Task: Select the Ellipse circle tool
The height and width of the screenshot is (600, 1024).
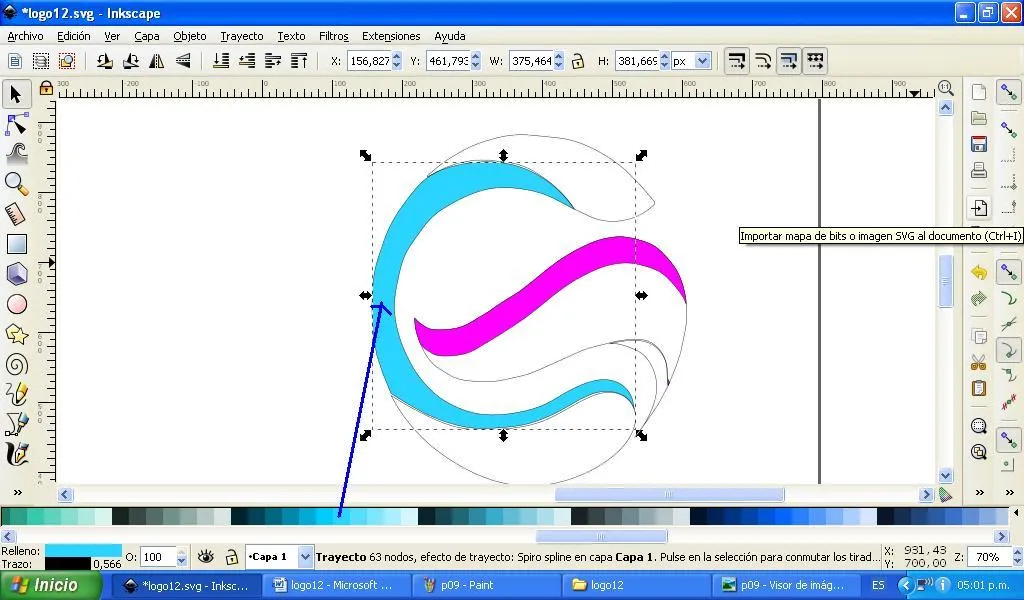Action: 16,304
